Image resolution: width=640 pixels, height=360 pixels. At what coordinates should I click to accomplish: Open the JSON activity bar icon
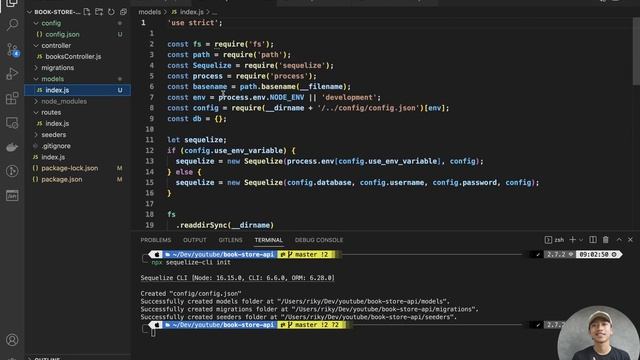coord(12,196)
